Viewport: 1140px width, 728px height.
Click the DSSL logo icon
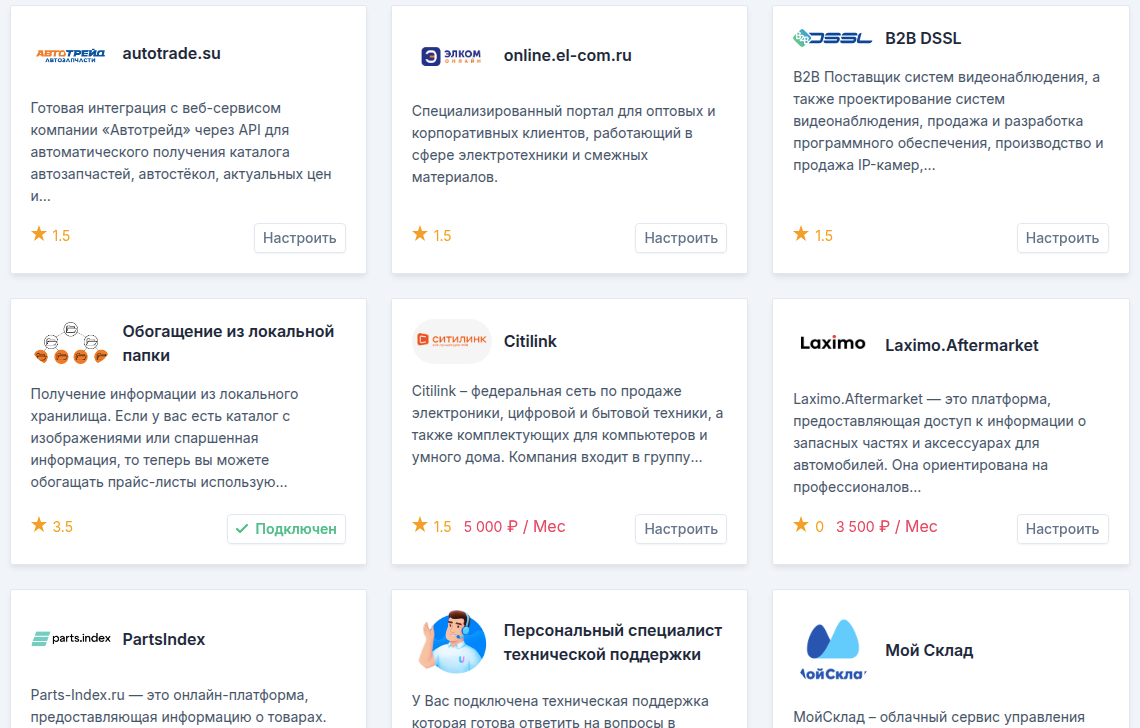pos(832,38)
